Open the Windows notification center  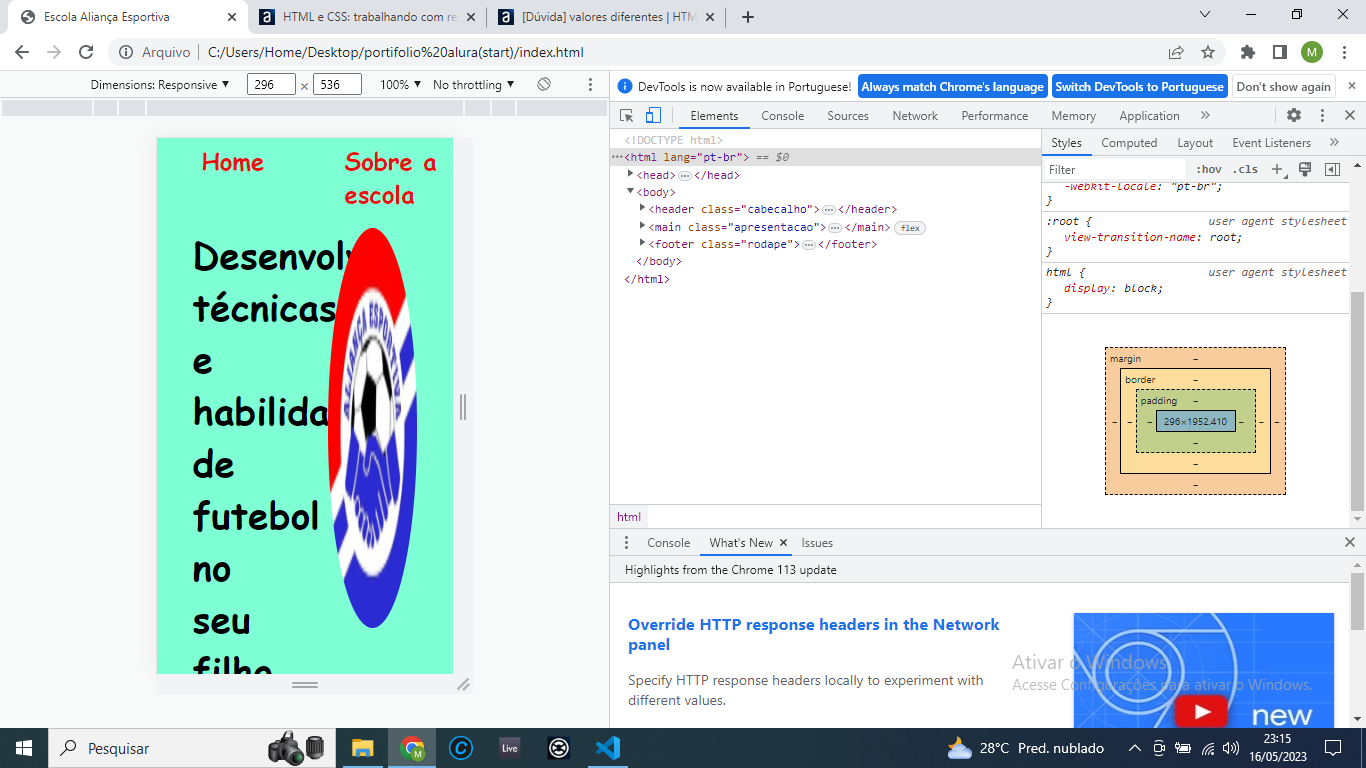[1333, 748]
